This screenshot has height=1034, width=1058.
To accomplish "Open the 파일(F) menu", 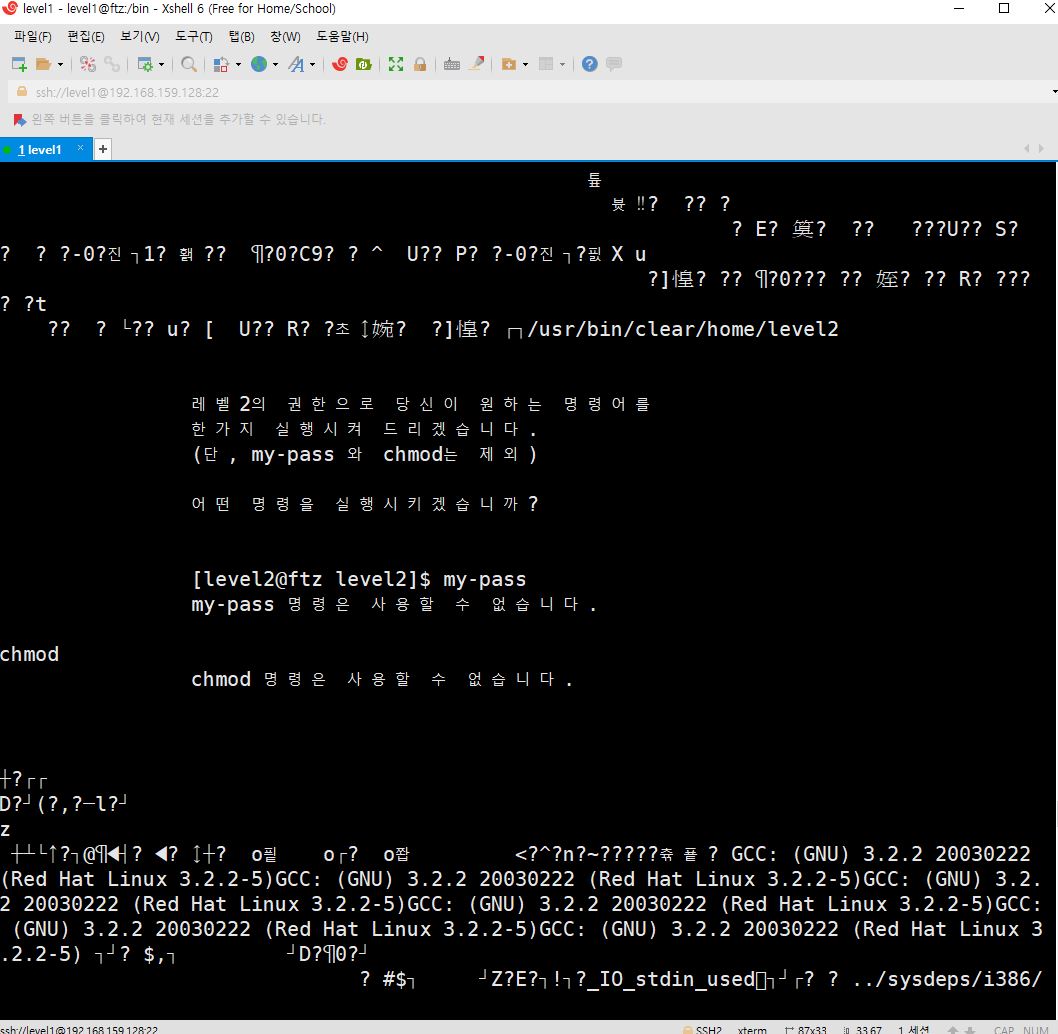I will (x=32, y=37).
